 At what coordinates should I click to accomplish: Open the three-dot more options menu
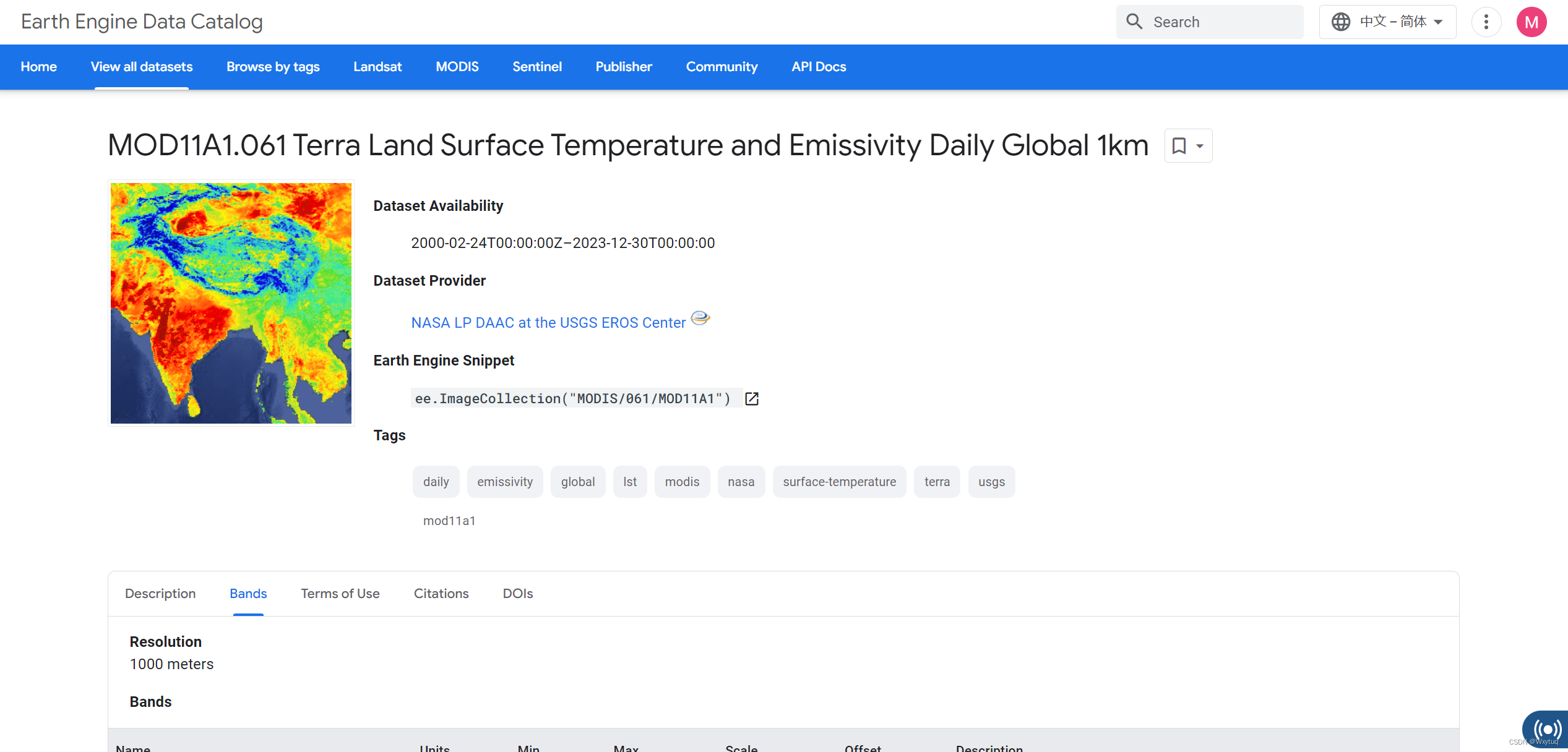click(1486, 22)
